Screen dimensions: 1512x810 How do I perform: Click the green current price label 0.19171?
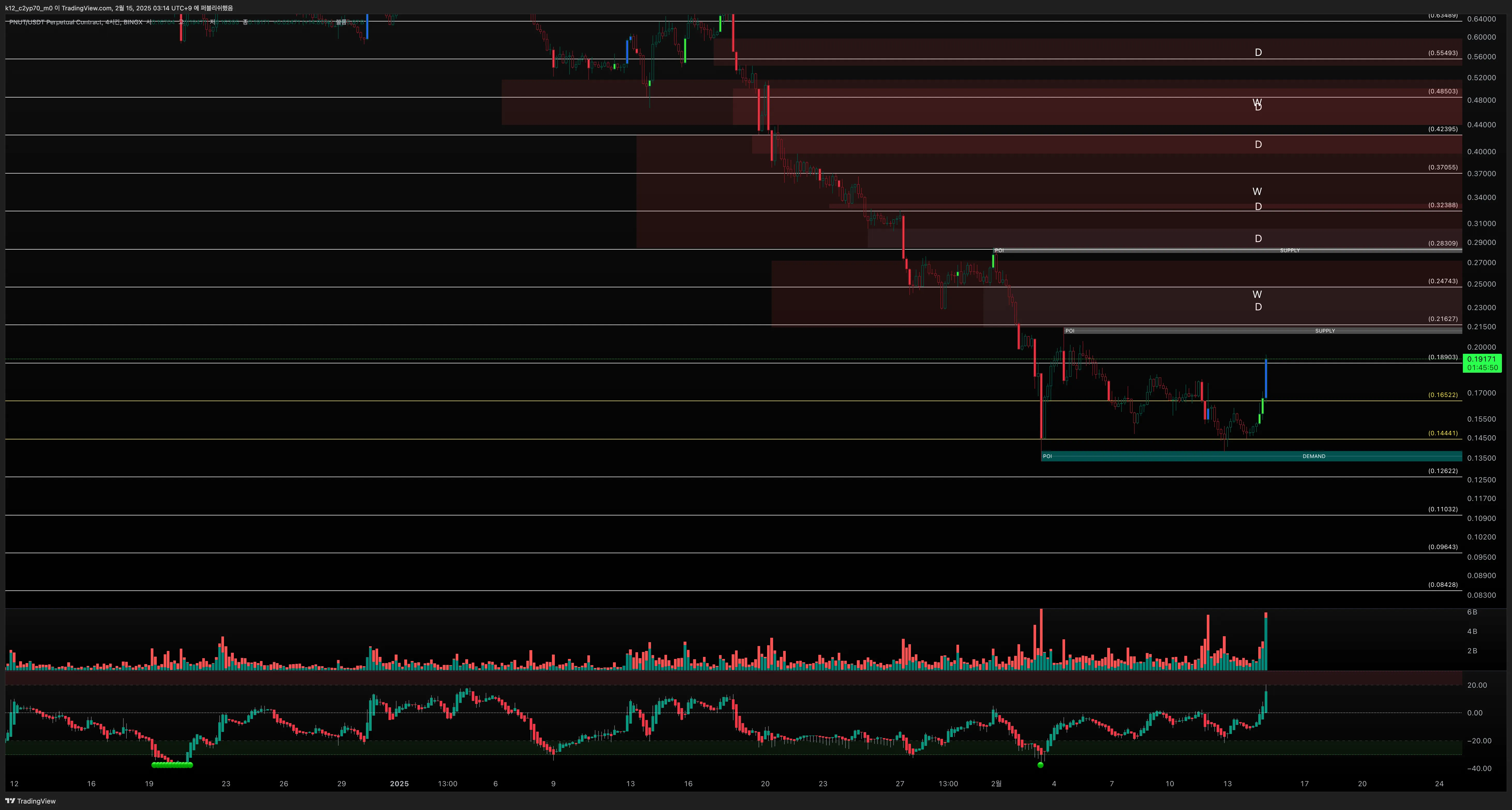pos(1481,359)
